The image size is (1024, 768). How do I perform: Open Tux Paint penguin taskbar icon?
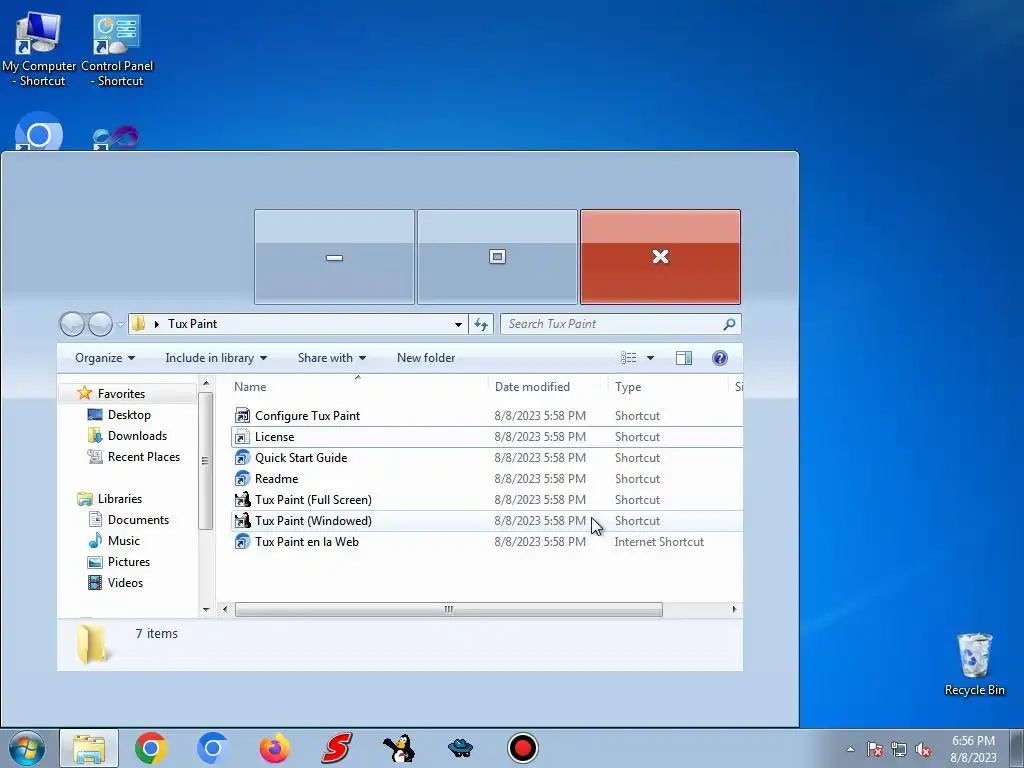pyautogui.click(x=398, y=748)
